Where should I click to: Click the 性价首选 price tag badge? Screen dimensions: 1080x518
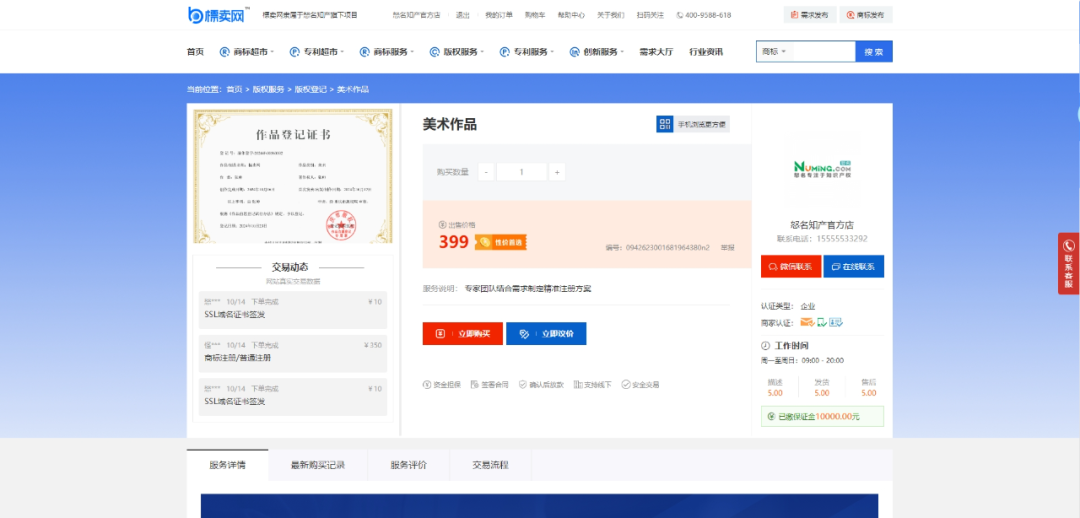[x=500, y=242]
